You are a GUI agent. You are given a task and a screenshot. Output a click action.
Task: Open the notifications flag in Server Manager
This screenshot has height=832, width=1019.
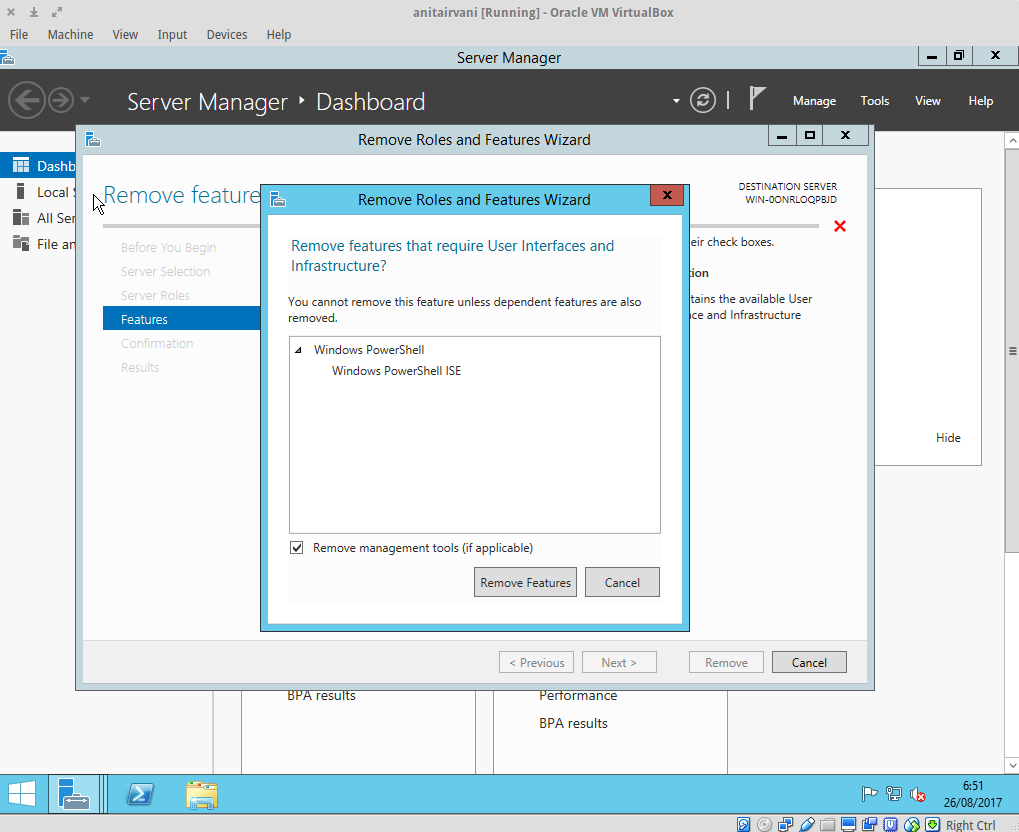click(756, 99)
